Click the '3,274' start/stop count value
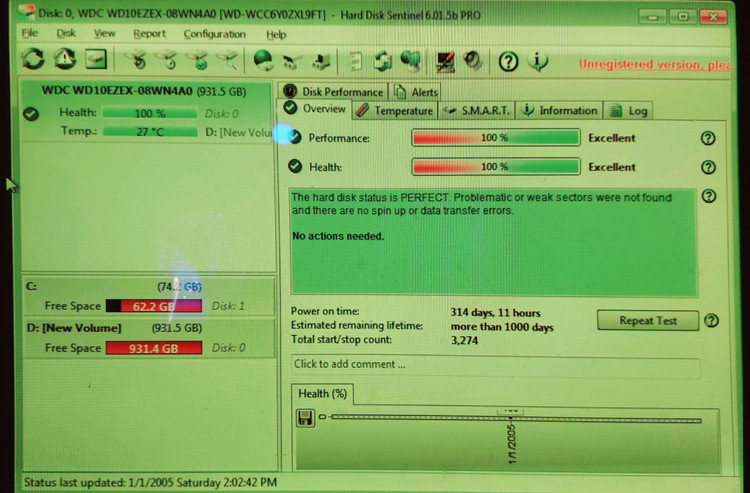Viewport: 750px width, 493px height. (x=464, y=340)
